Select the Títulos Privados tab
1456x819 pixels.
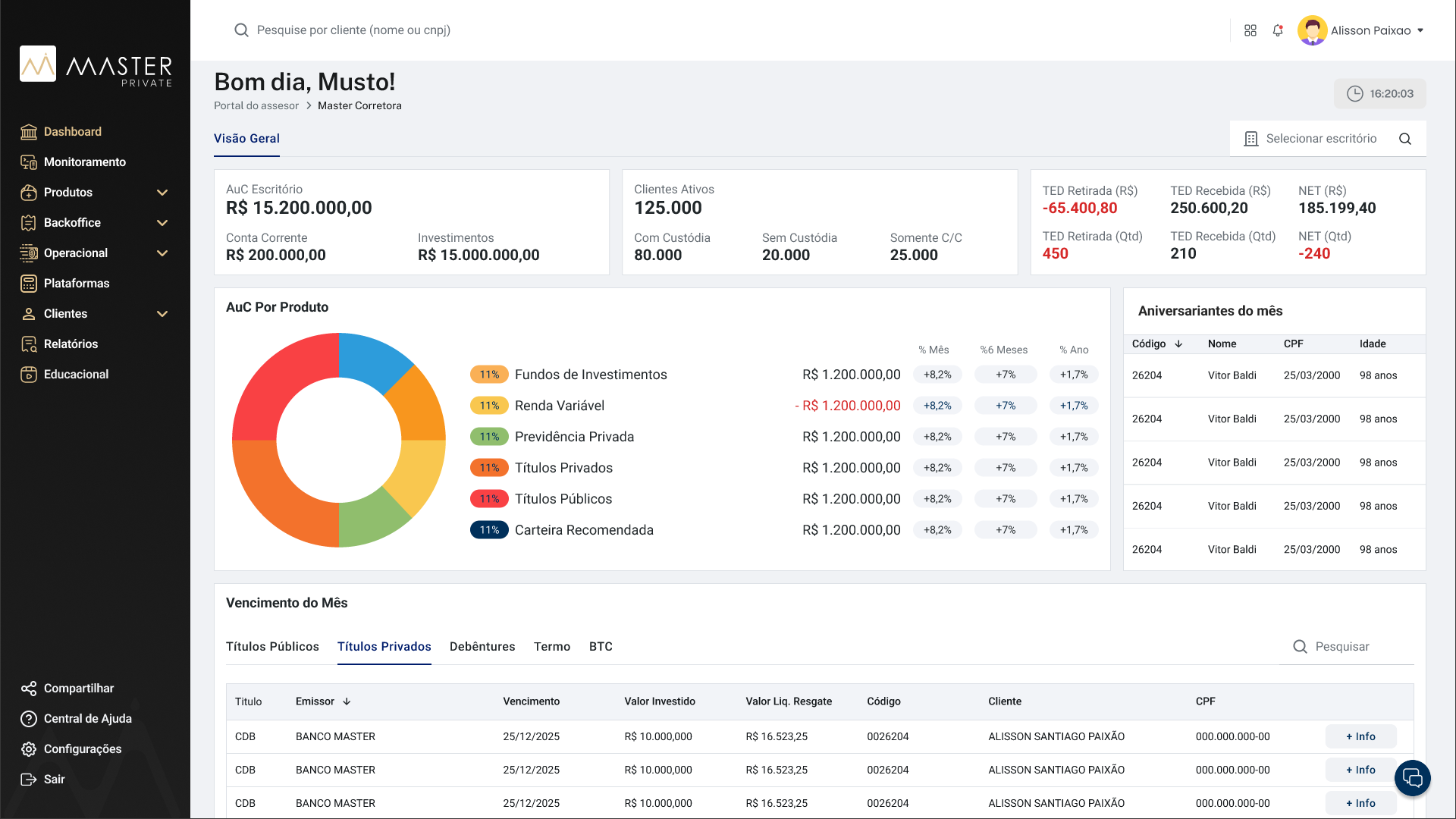click(384, 647)
